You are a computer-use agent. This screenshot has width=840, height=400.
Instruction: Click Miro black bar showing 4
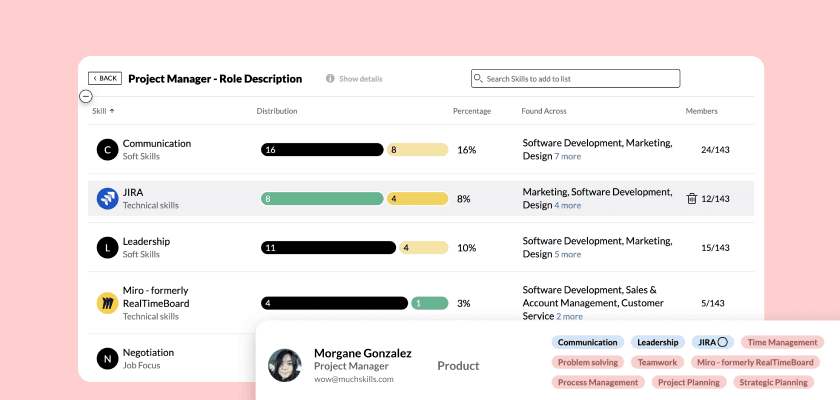tap(334, 303)
